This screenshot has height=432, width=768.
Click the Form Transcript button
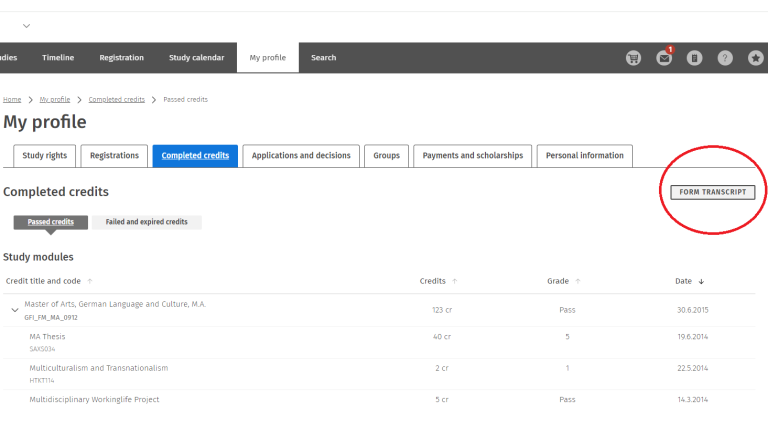[x=712, y=192]
